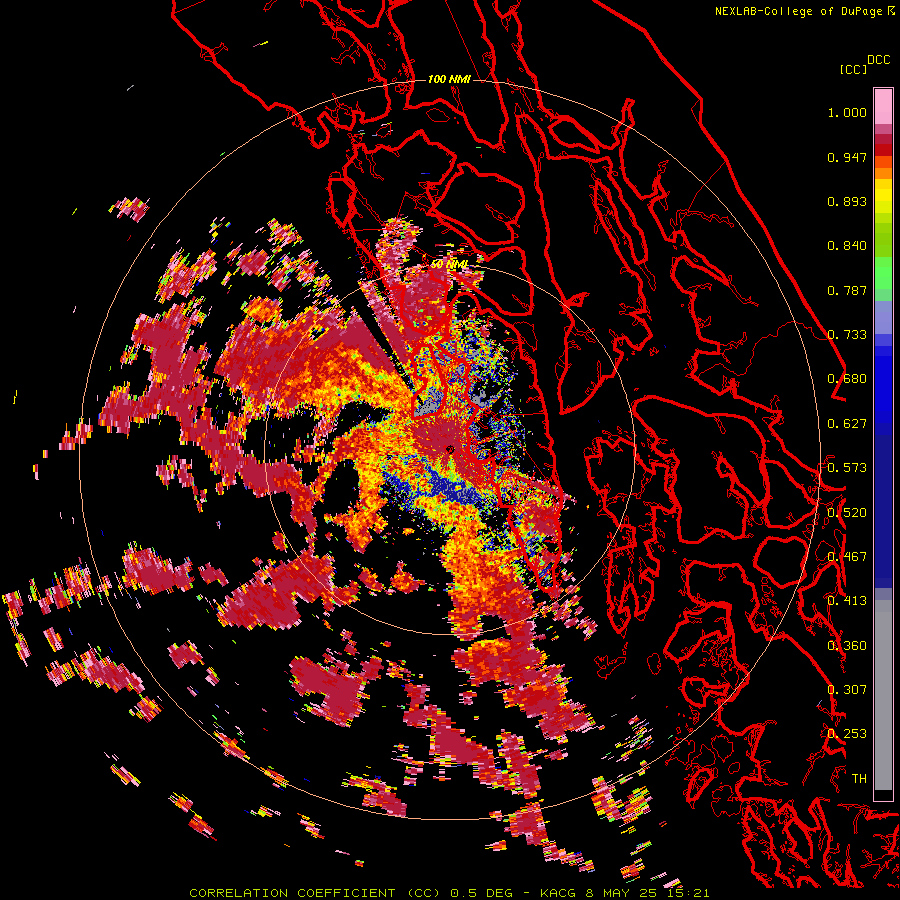
Task: Click the Correlation Coefficient caption at bottom
Action: [449, 893]
